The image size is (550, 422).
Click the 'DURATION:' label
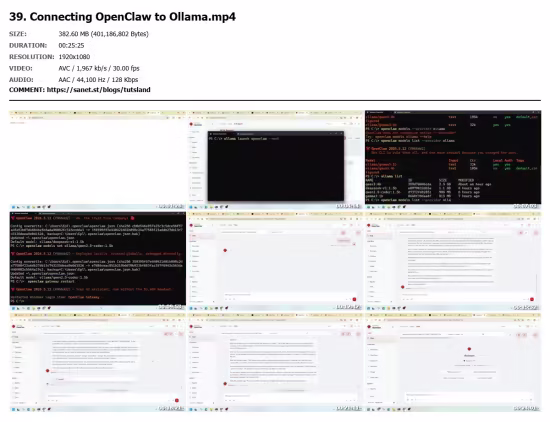28,46
